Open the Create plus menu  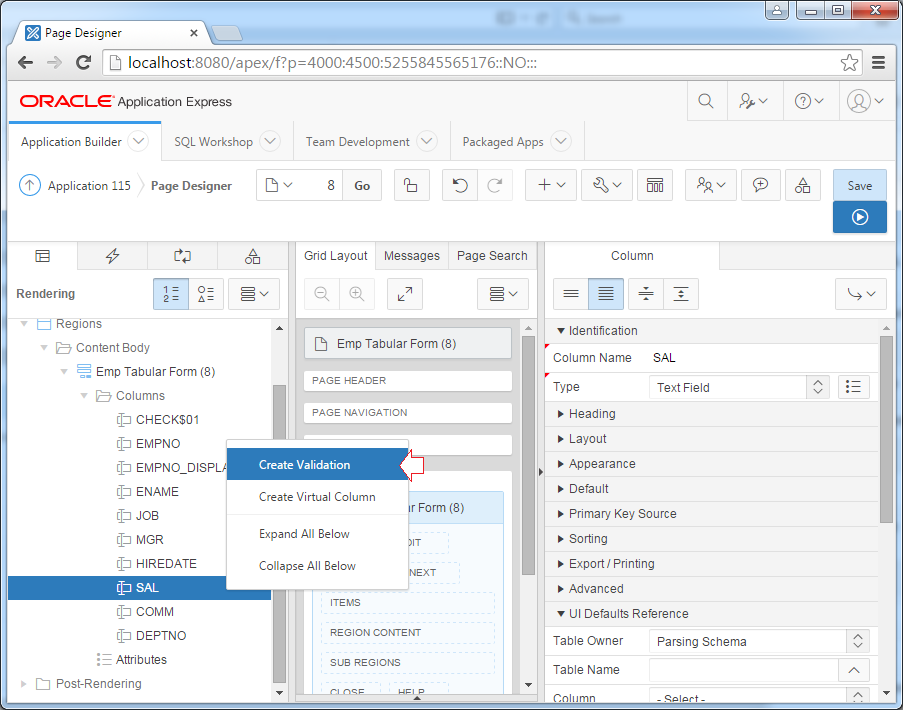(x=551, y=185)
